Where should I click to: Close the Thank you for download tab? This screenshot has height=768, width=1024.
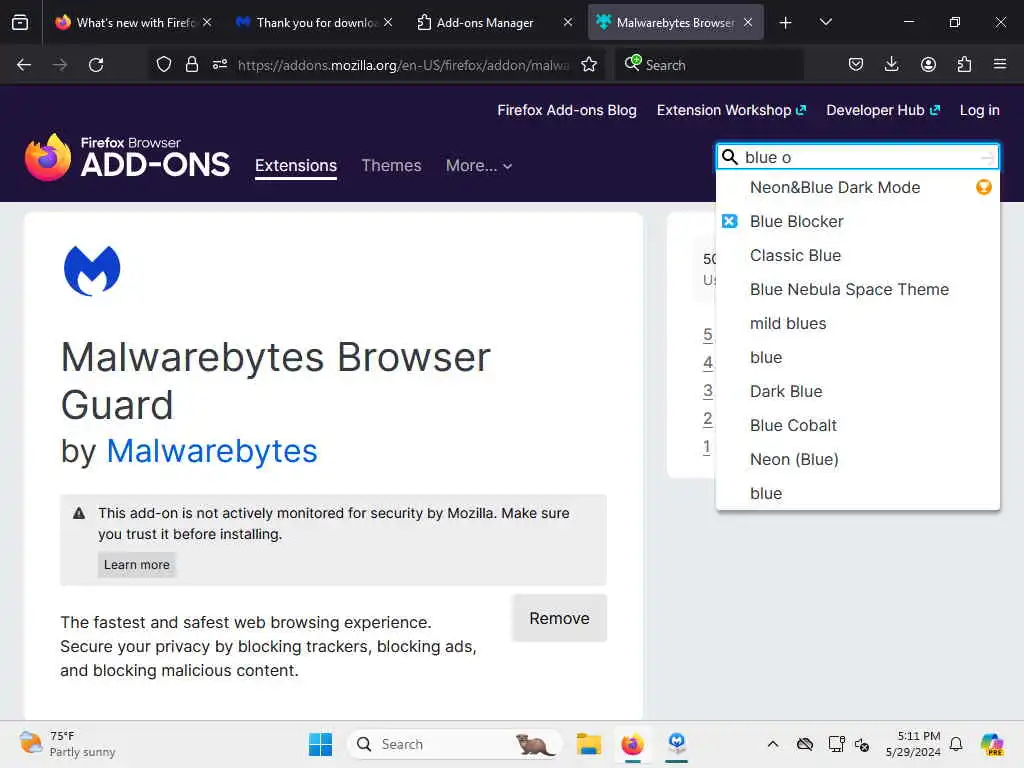(x=388, y=22)
